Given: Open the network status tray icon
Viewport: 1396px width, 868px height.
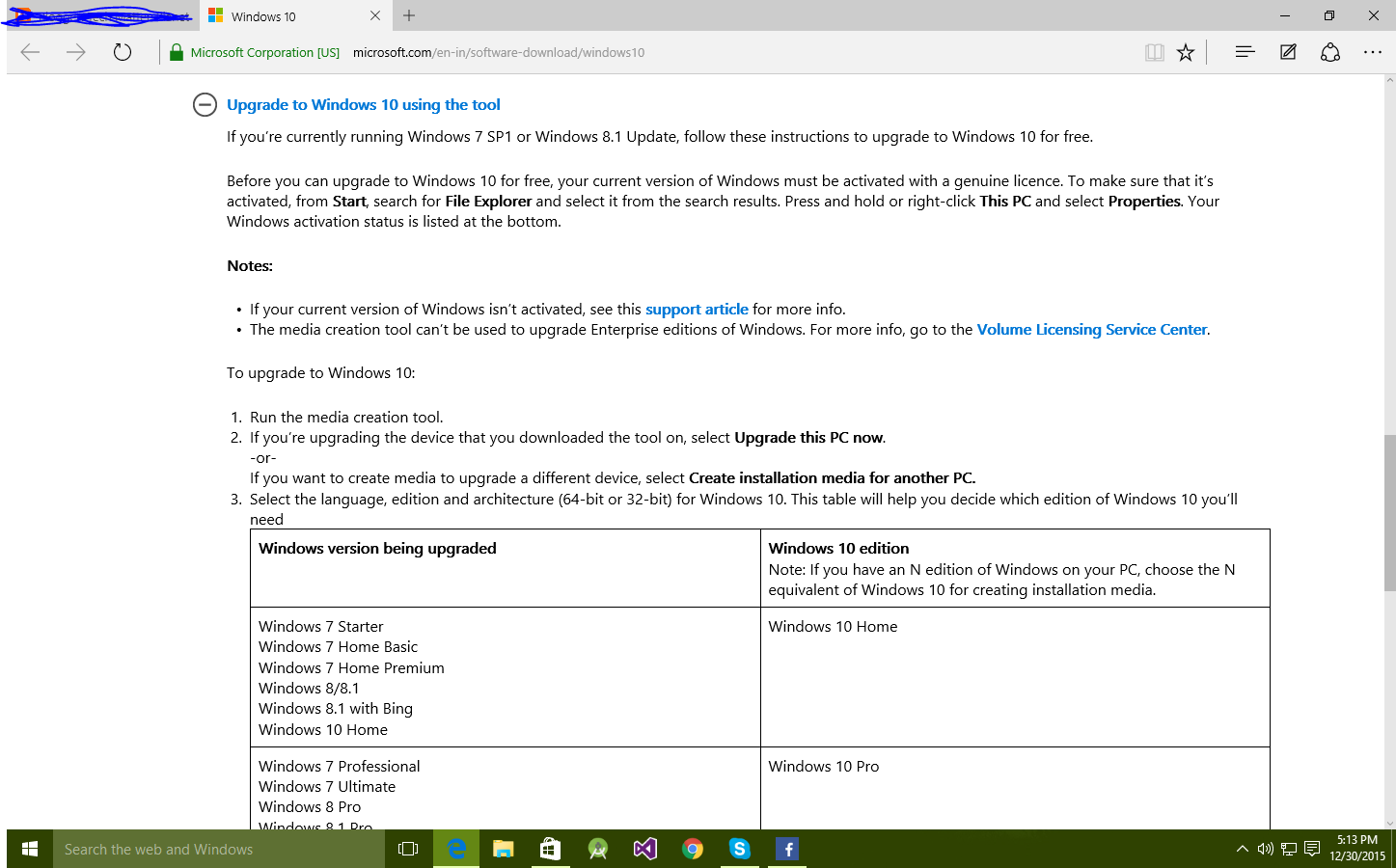Looking at the screenshot, I should 1289,849.
